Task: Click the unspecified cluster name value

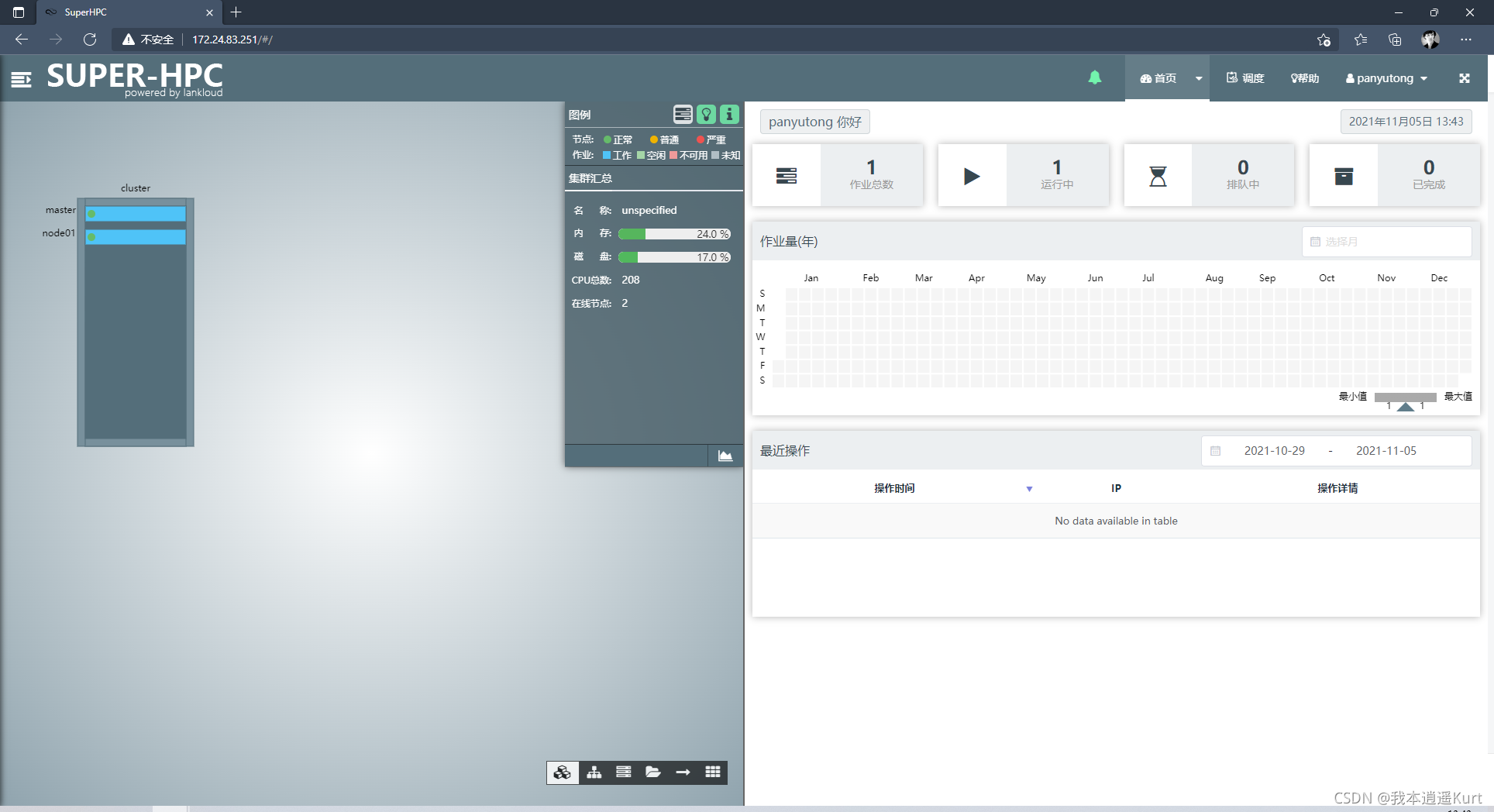Action: pyautogui.click(x=649, y=210)
